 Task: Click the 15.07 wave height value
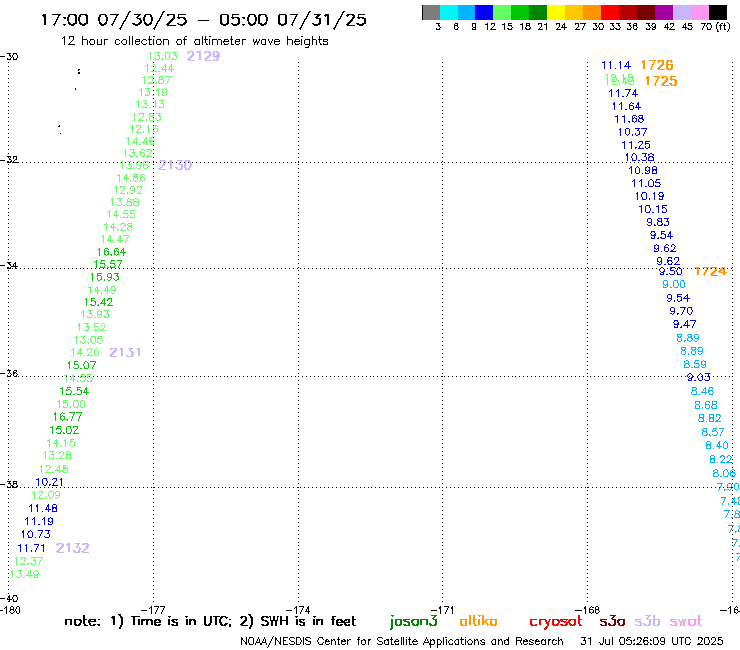click(x=82, y=365)
